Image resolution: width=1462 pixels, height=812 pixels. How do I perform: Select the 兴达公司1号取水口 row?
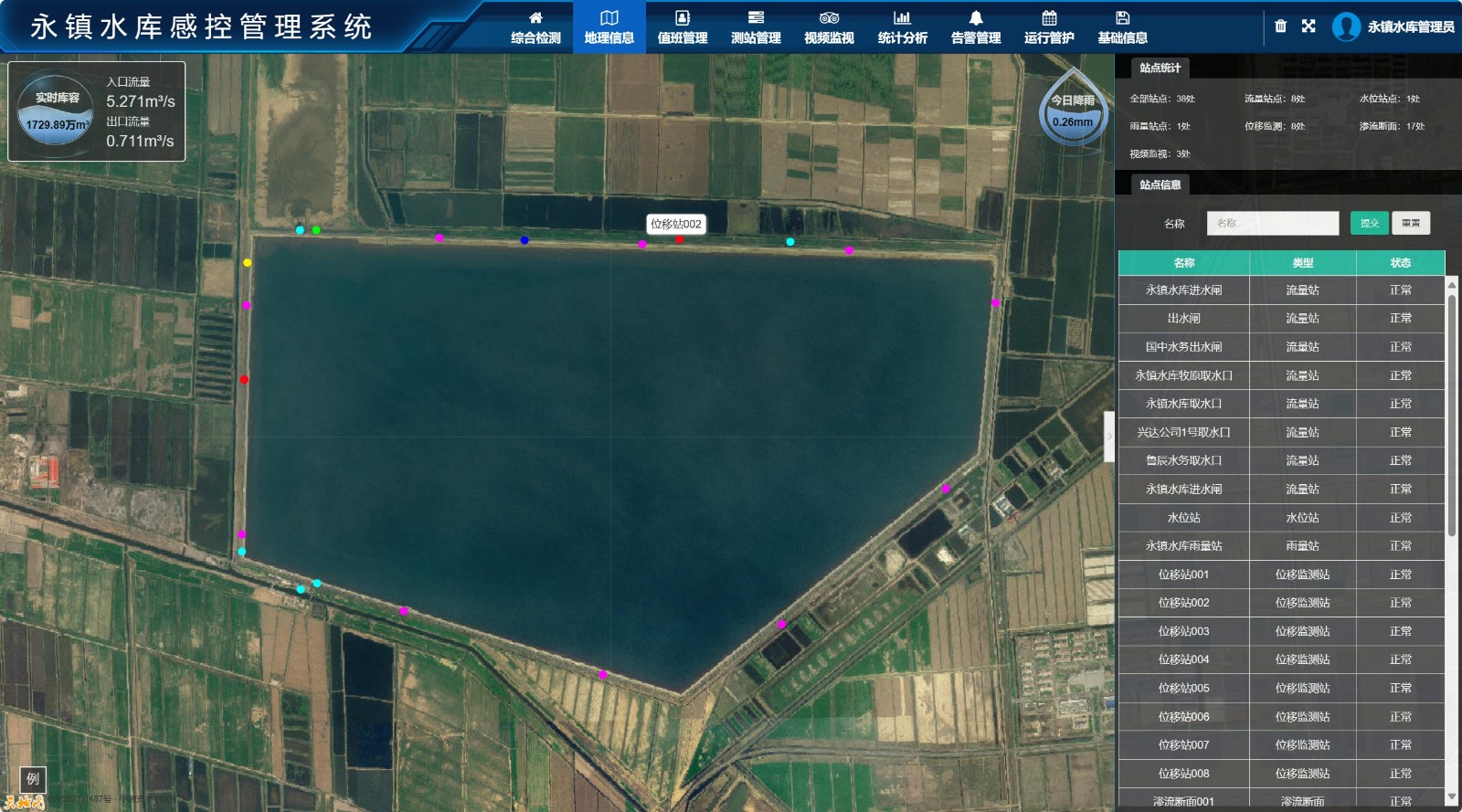tap(1281, 433)
